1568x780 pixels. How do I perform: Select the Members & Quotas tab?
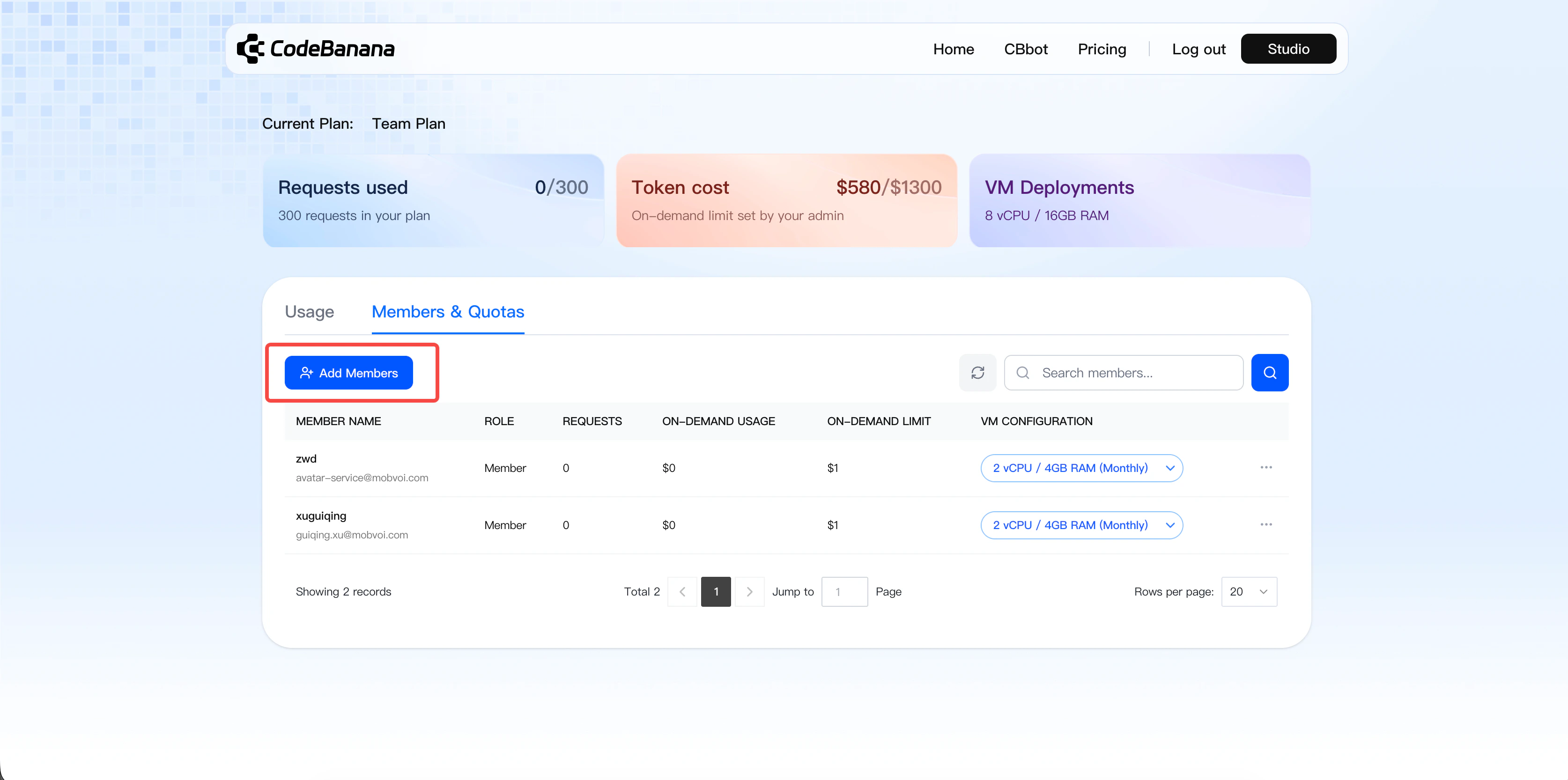448,312
